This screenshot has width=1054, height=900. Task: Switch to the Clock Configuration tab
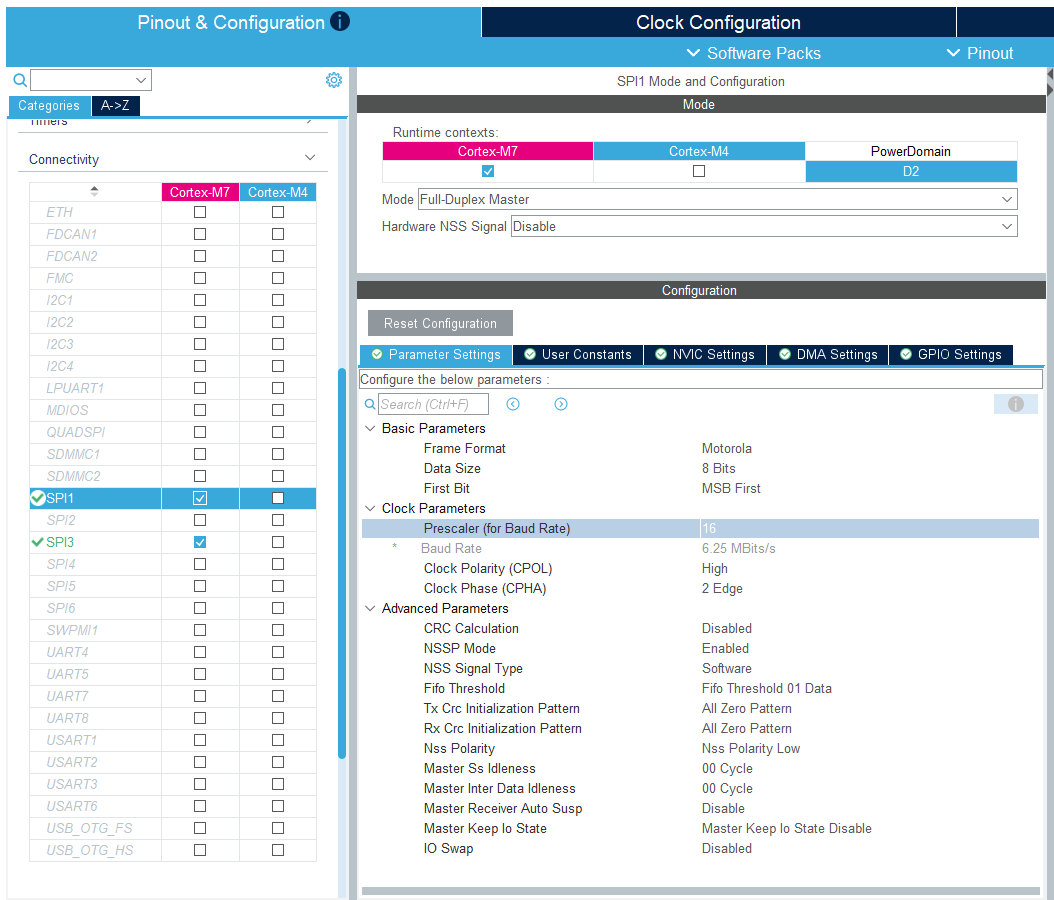pyautogui.click(x=718, y=22)
